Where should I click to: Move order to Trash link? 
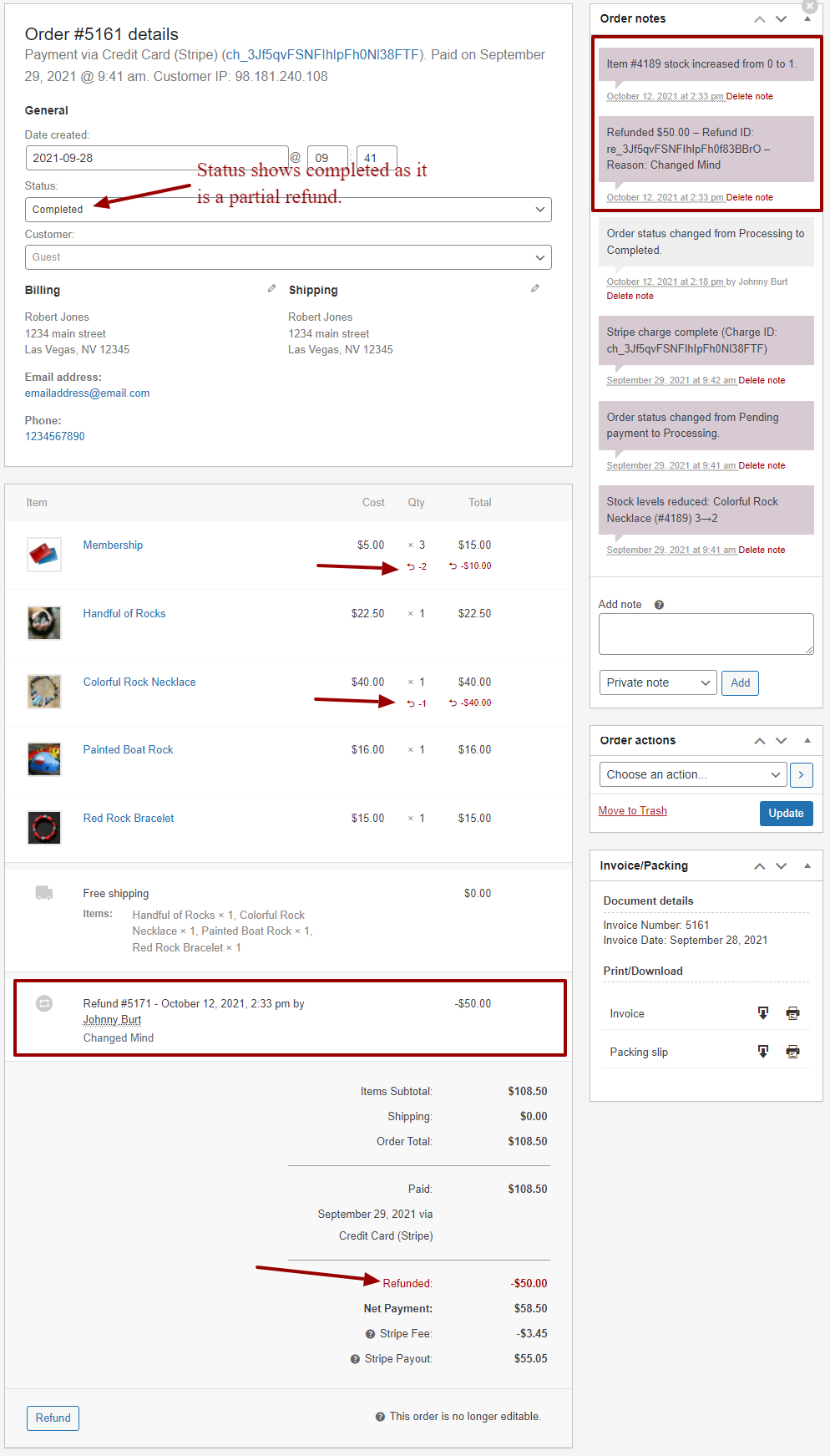(632, 811)
